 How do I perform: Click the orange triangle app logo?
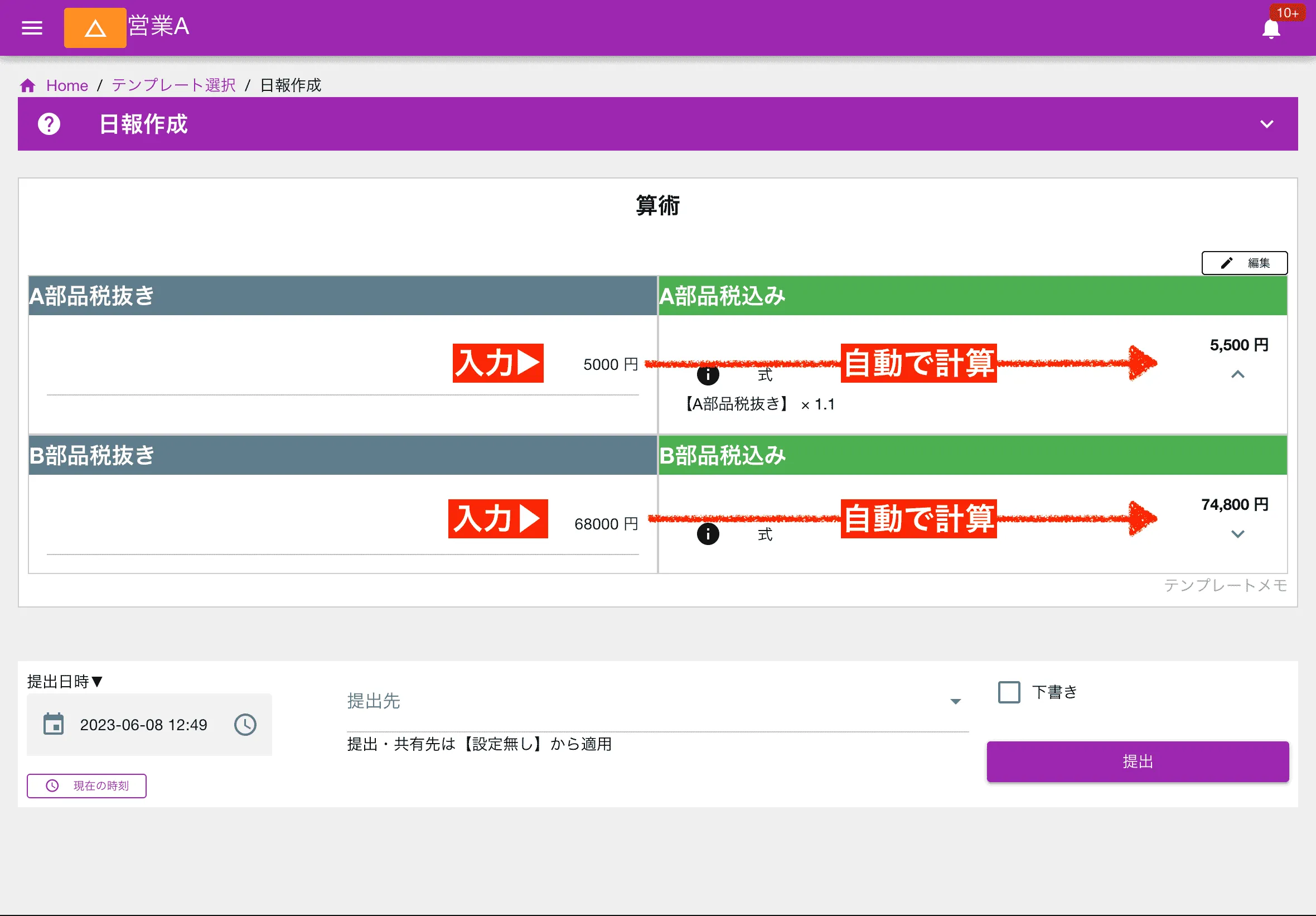tap(95, 27)
